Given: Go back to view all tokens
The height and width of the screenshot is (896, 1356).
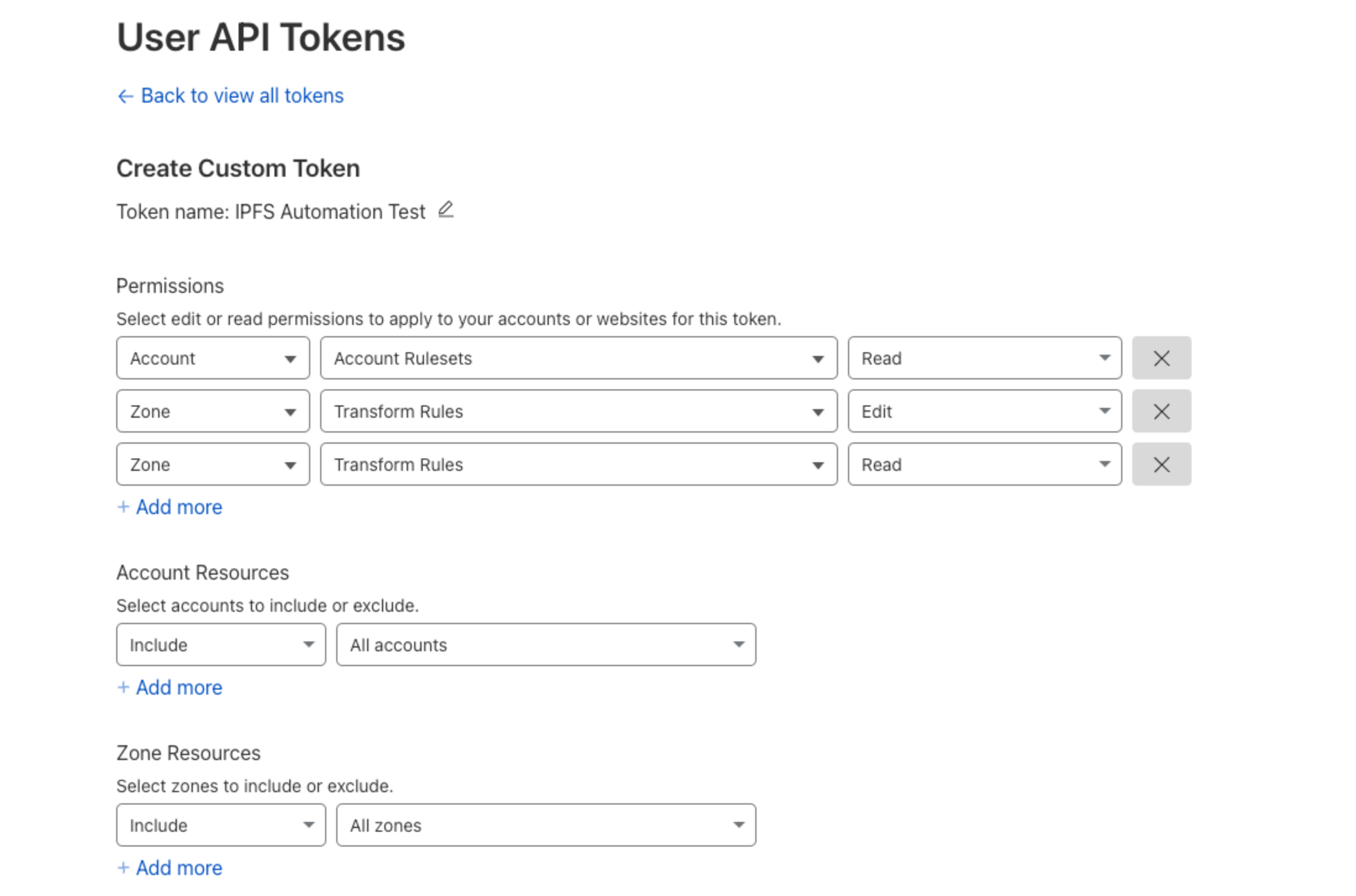Looking at the screenshot, I should (x=242, y=96).
